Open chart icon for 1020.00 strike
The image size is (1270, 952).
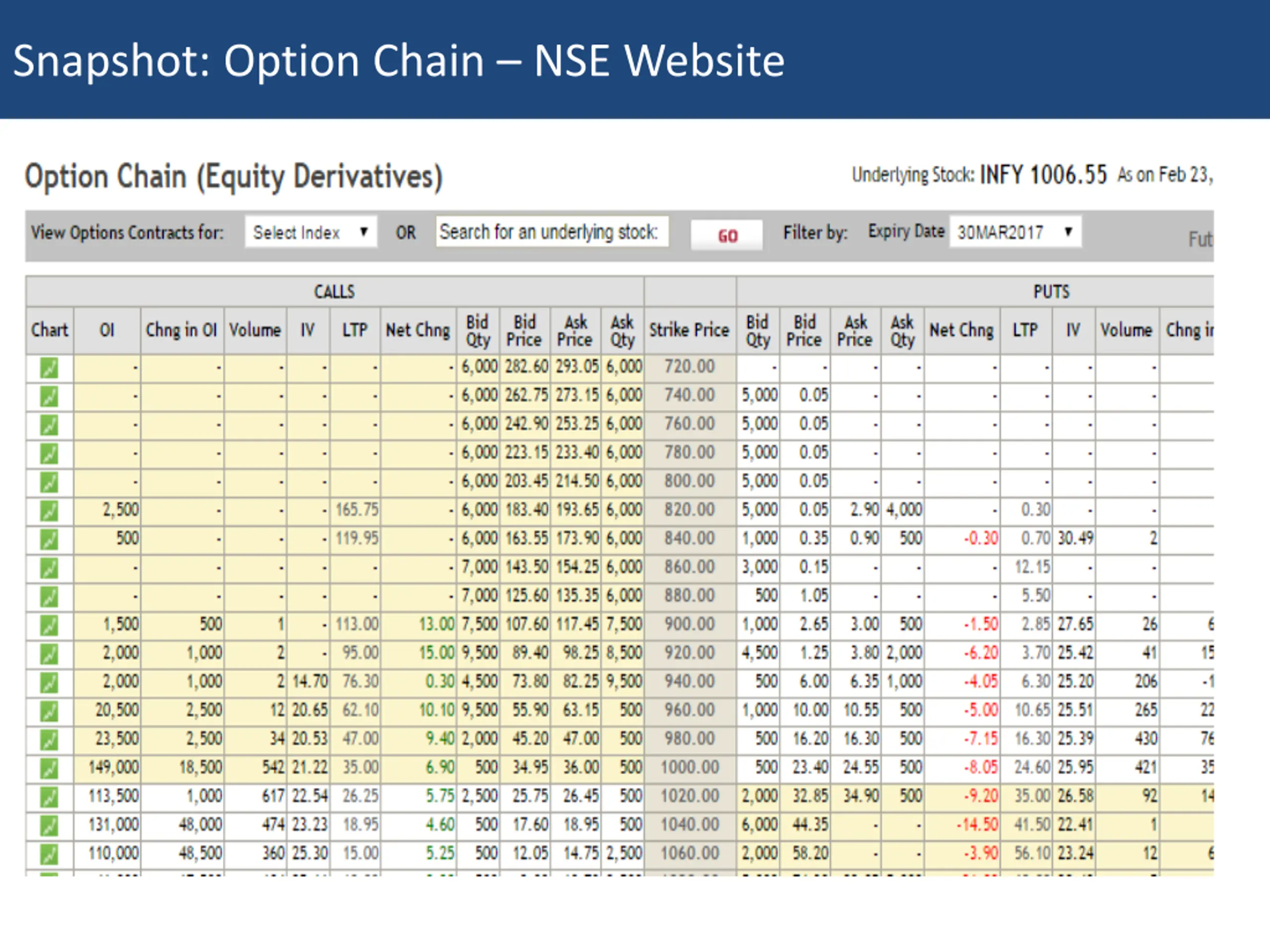(49, 797)
